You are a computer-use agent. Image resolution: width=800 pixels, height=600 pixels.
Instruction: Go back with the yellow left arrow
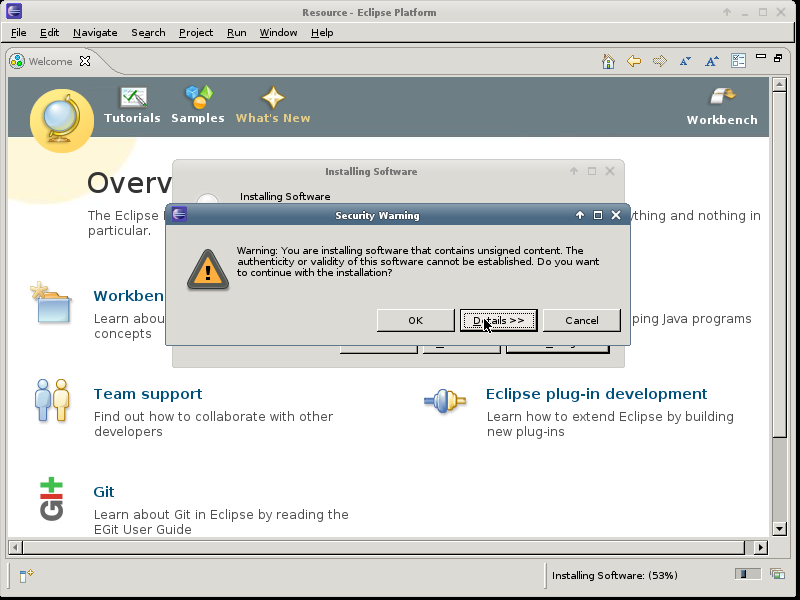click(x=634, y=61)
